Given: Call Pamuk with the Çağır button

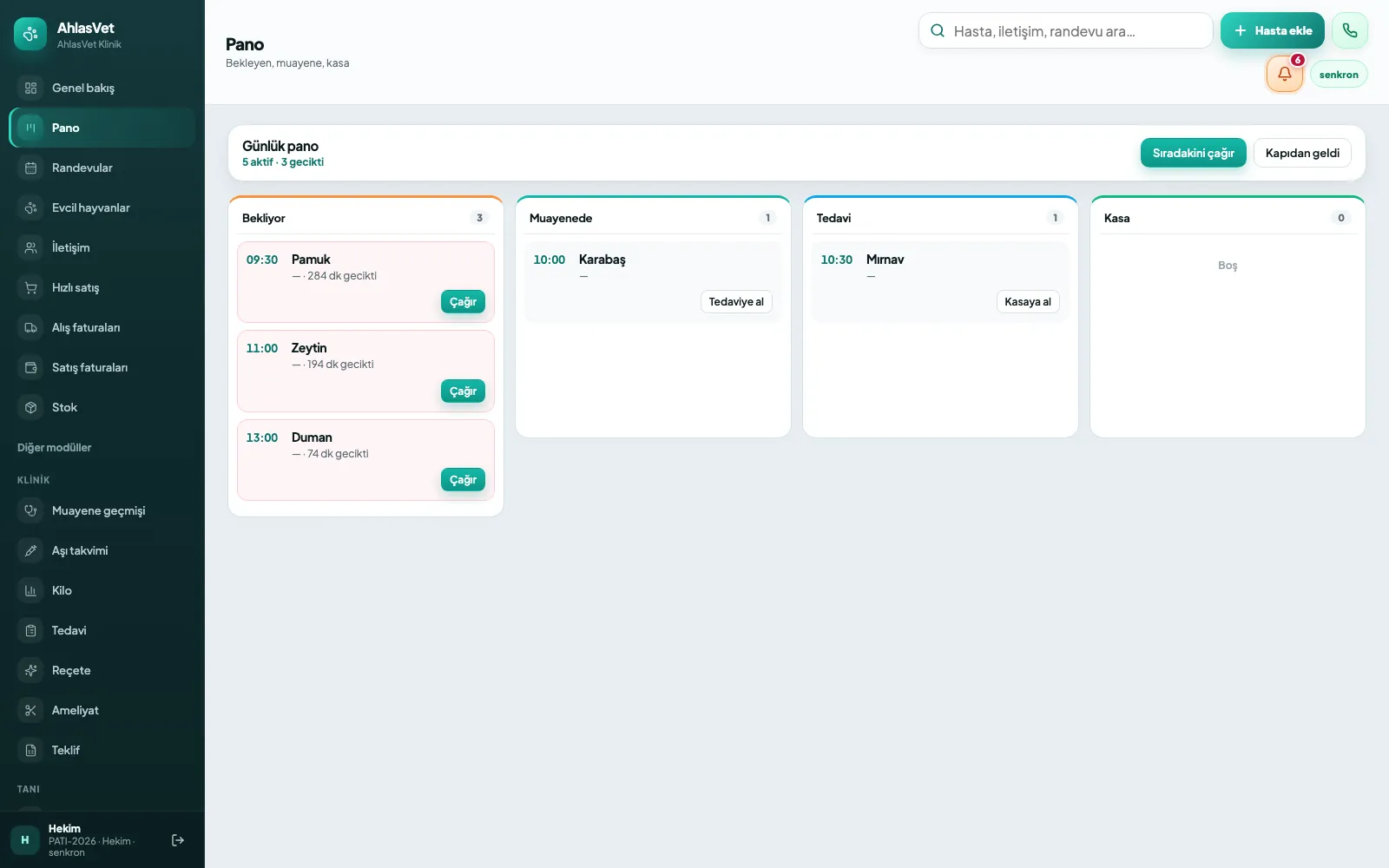Looking at the screenshot, I should point(463,302).
